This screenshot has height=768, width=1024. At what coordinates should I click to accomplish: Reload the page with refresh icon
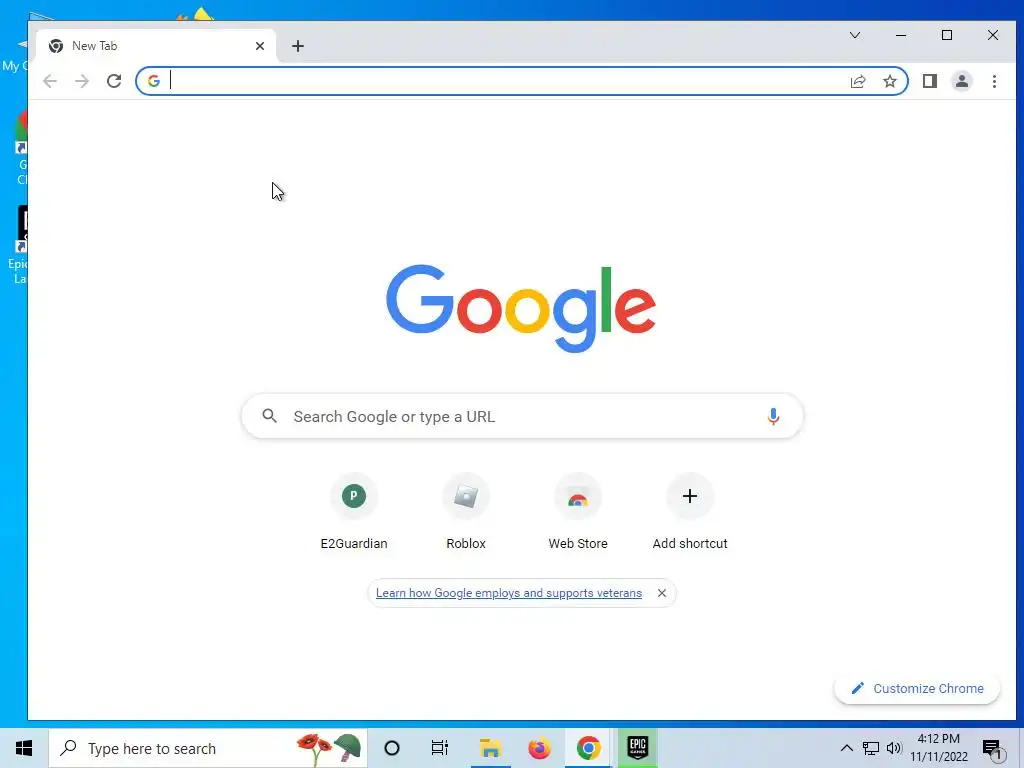click(x=114, y=81)
